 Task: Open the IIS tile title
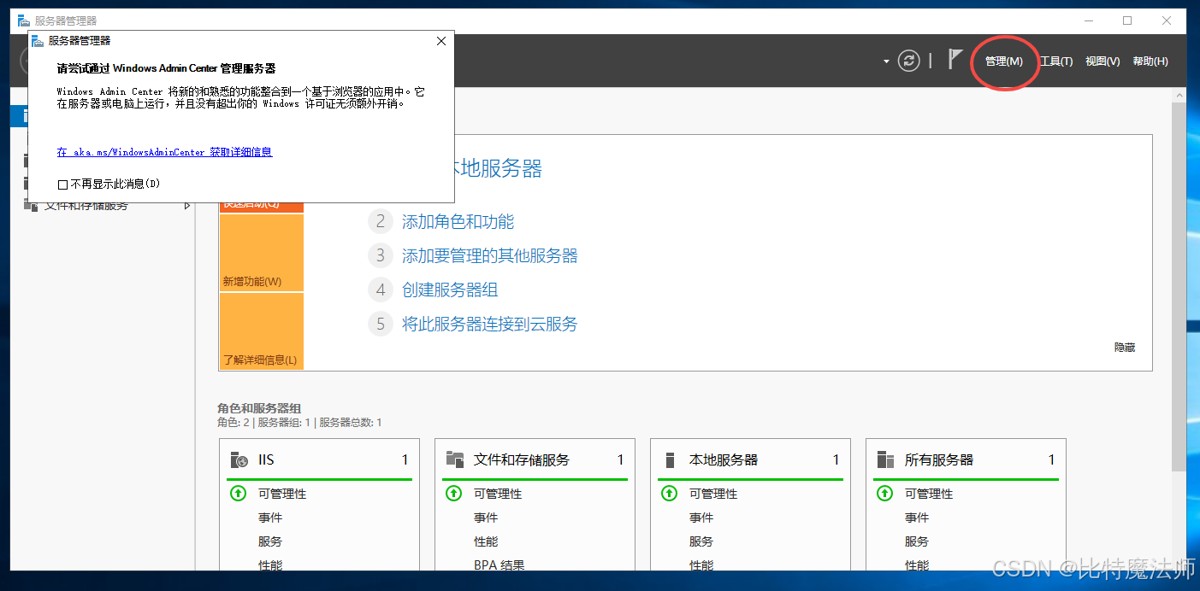(x=266, y=460)
